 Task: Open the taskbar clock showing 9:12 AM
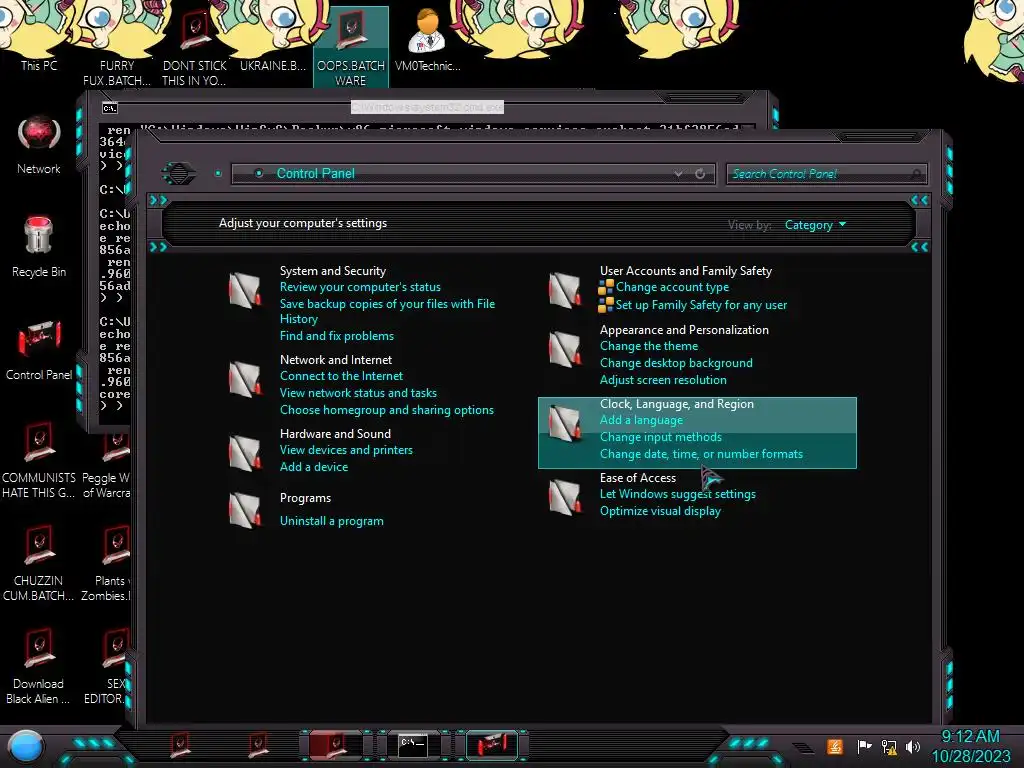coord(970,746)
